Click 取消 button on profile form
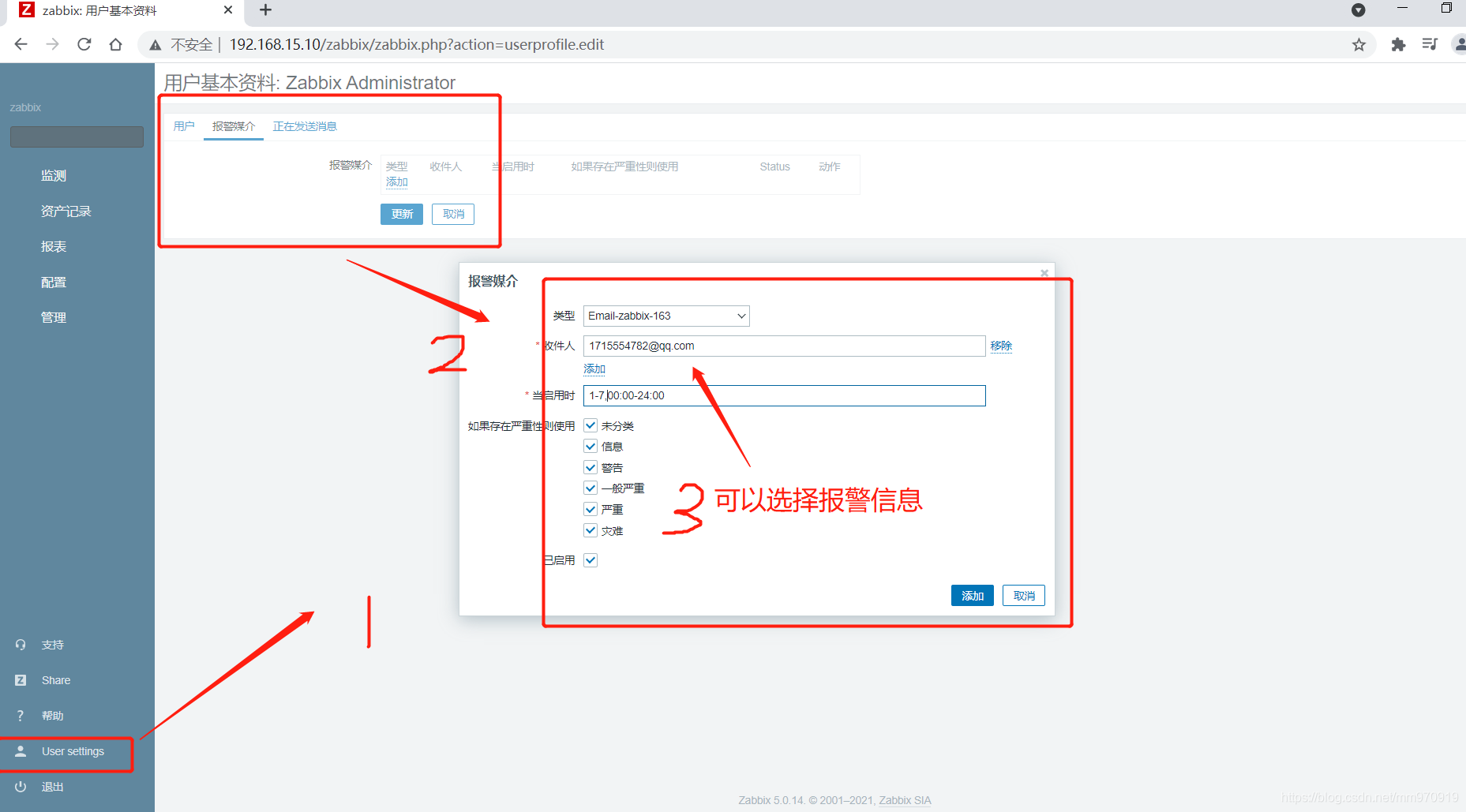Image resolution: width=1466 pixels, height=812 pixels. (453, 214)
